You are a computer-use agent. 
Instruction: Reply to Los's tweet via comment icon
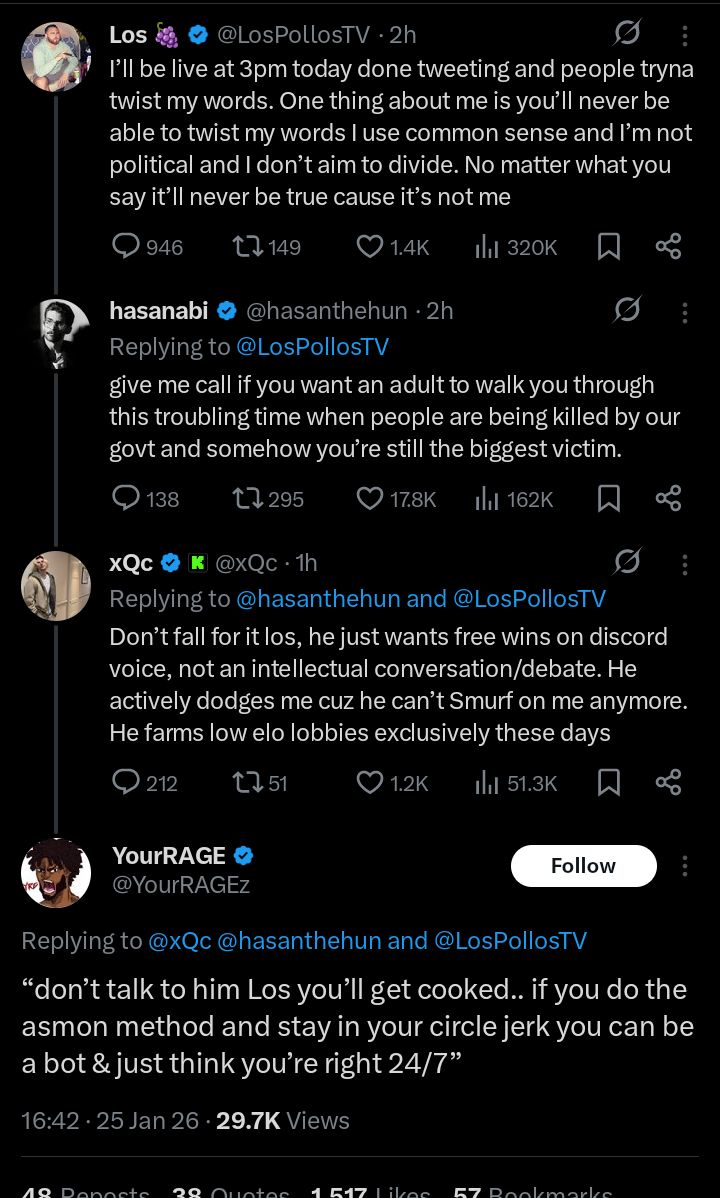click(x=126, y=246)
